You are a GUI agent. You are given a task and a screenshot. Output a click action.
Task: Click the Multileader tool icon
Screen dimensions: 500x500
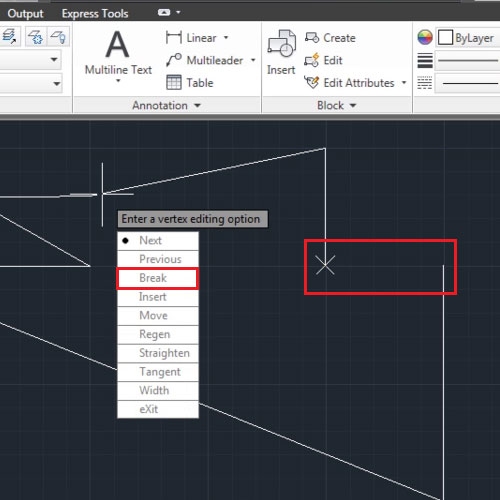click(x=174, y=60)
